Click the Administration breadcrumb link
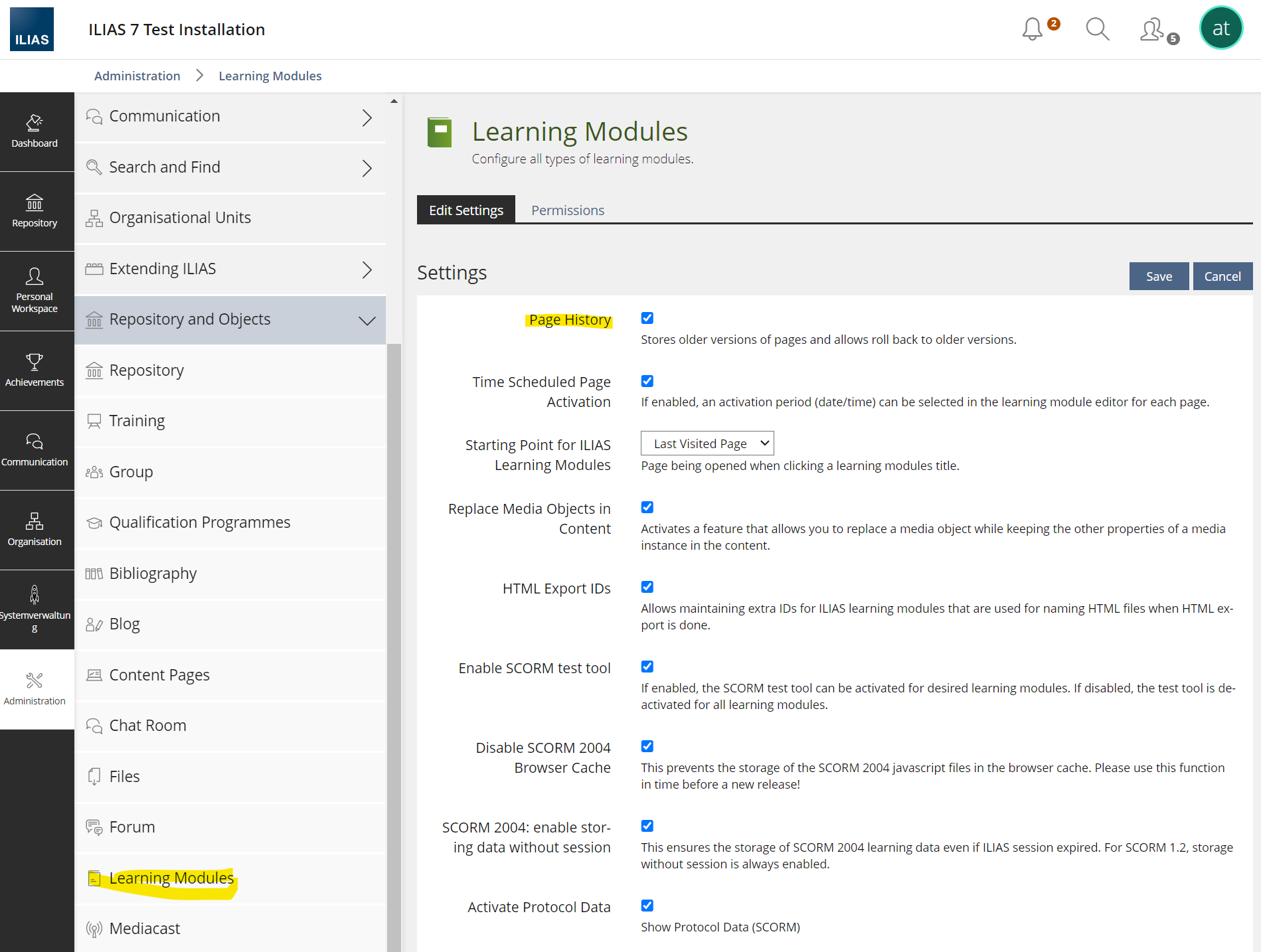1261x952 pixels. click(137, 76)
